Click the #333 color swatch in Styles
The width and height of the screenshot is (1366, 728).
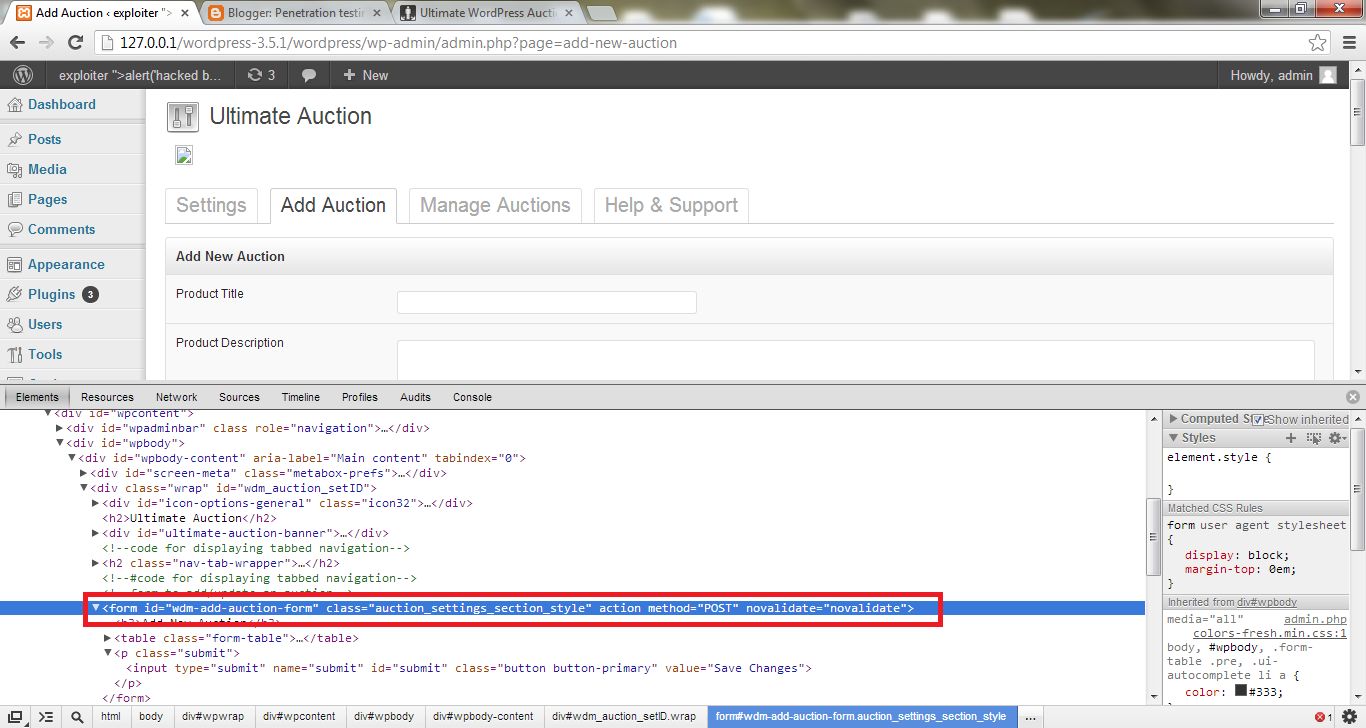pyautogui.click(x=1241, y=691)
